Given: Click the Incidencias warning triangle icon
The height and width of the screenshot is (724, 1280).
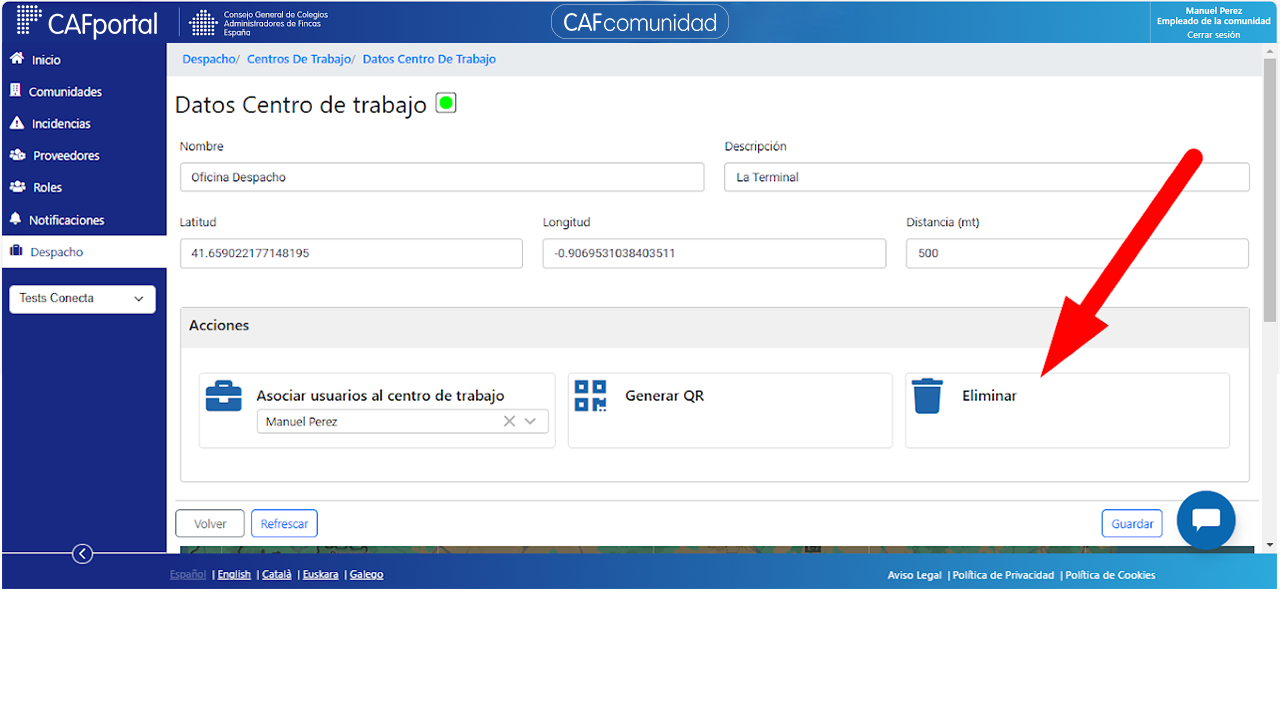Looking at the screenshot, I should (x=16, y=123).
